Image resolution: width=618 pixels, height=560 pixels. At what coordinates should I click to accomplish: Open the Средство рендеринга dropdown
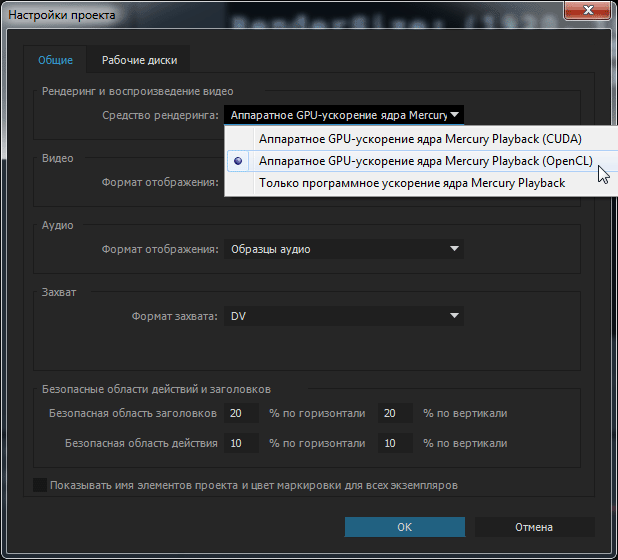pyautogui.click(x=344, y=115)
